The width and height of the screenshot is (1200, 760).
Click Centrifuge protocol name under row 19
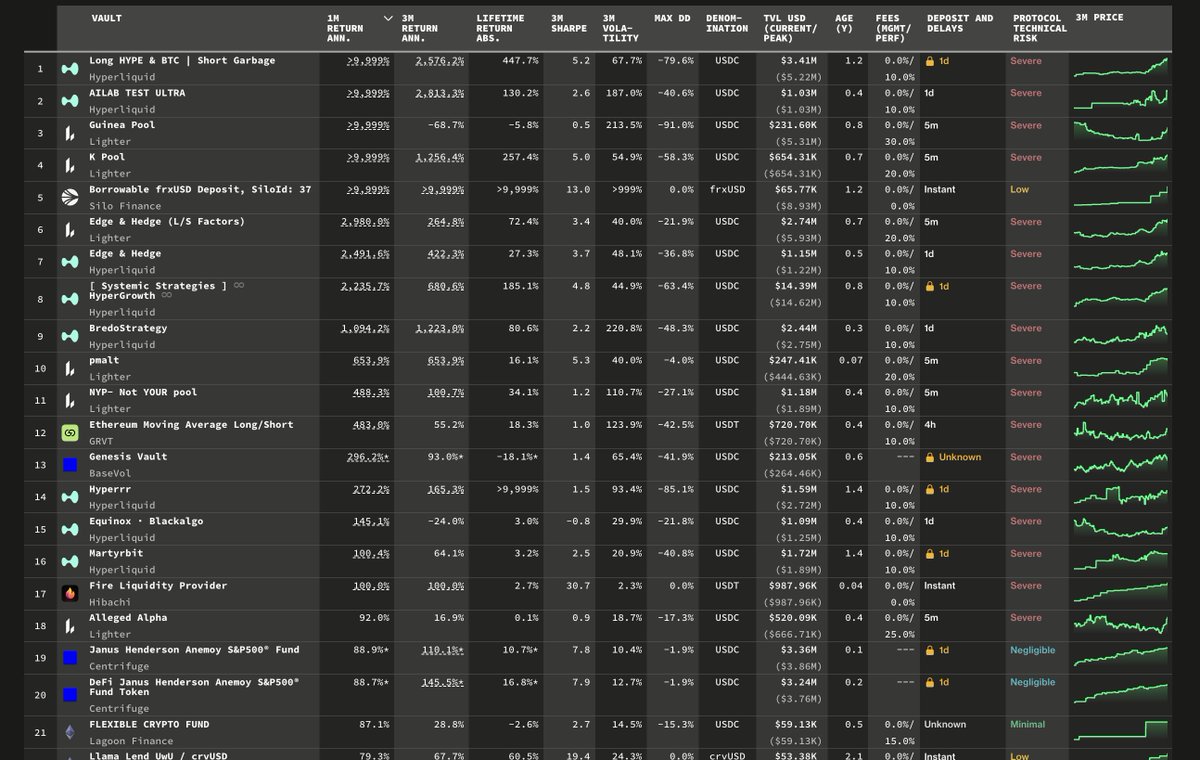[119, 666]
